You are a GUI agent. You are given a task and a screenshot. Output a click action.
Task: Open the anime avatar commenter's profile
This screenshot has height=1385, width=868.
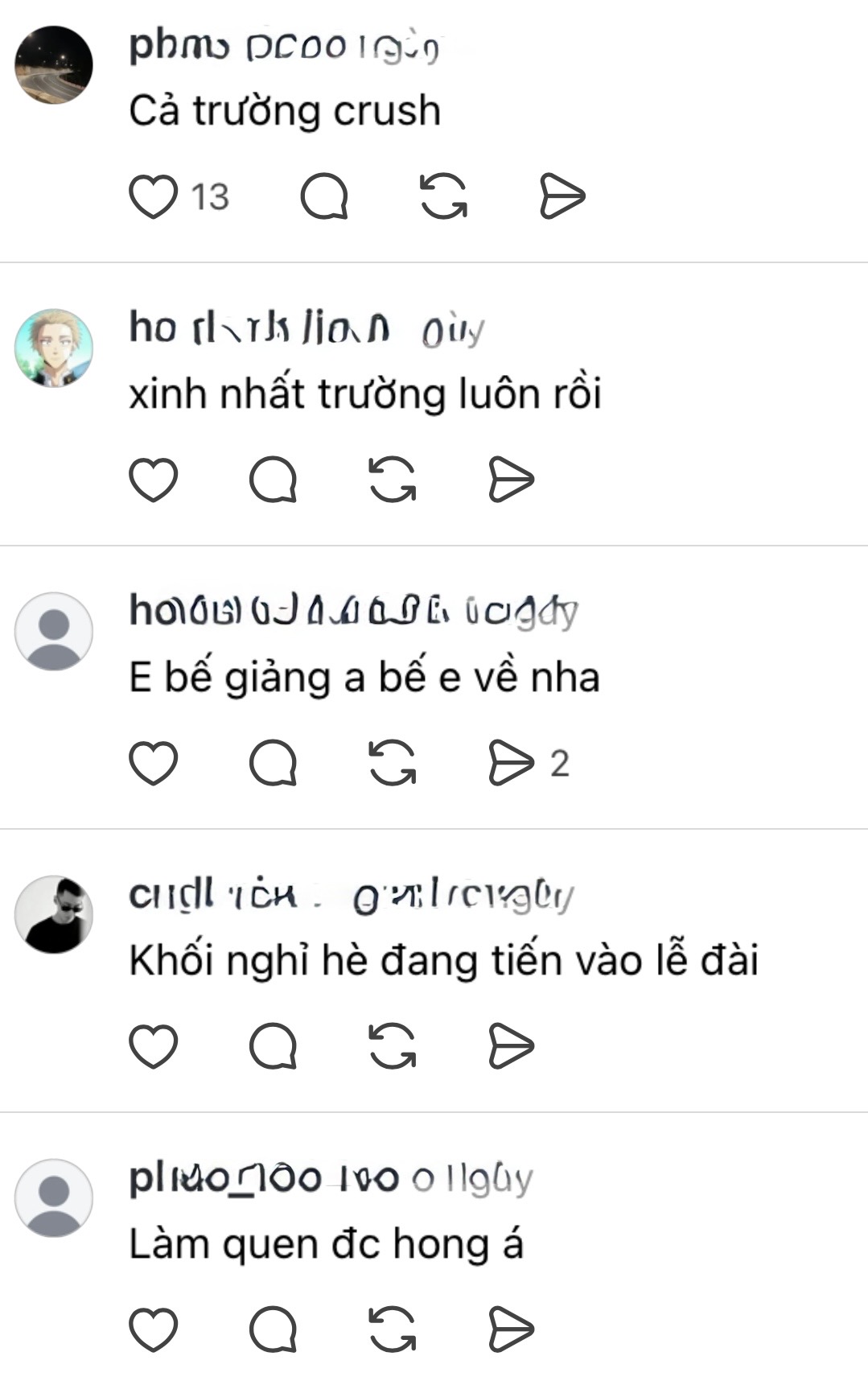click(x=54, y=348)
